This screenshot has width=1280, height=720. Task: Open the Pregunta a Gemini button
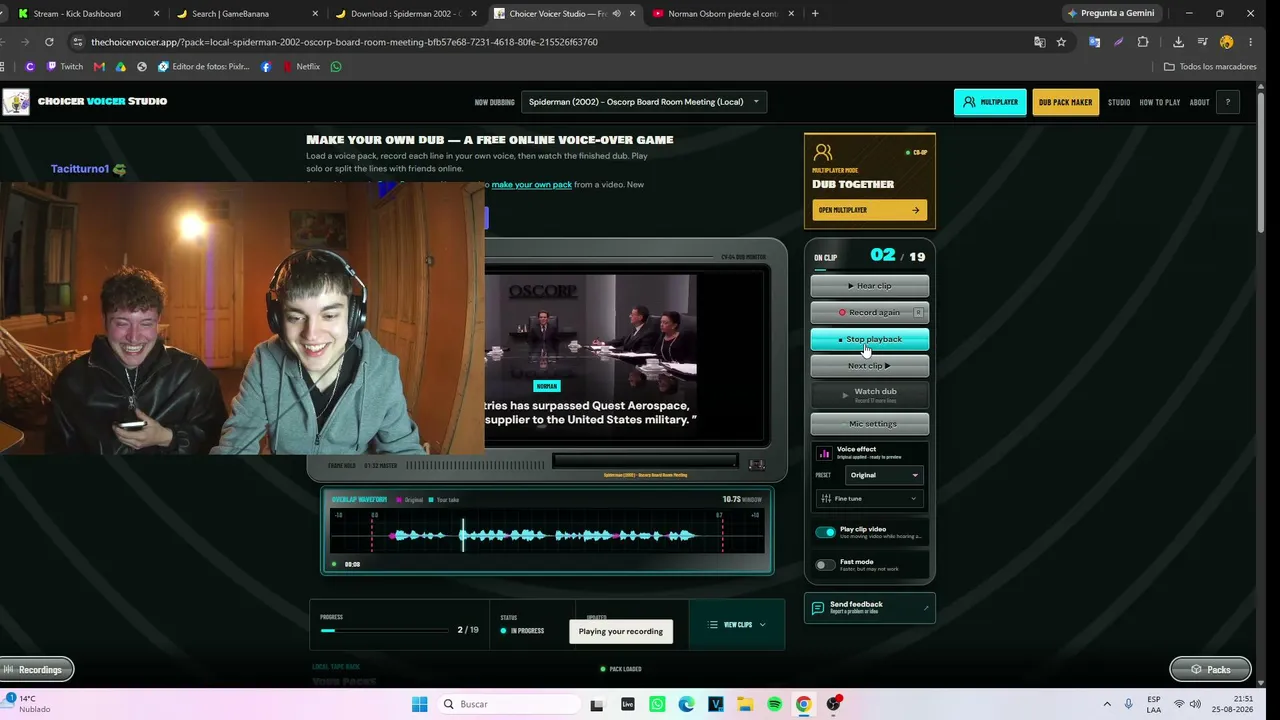point(1110,14)
